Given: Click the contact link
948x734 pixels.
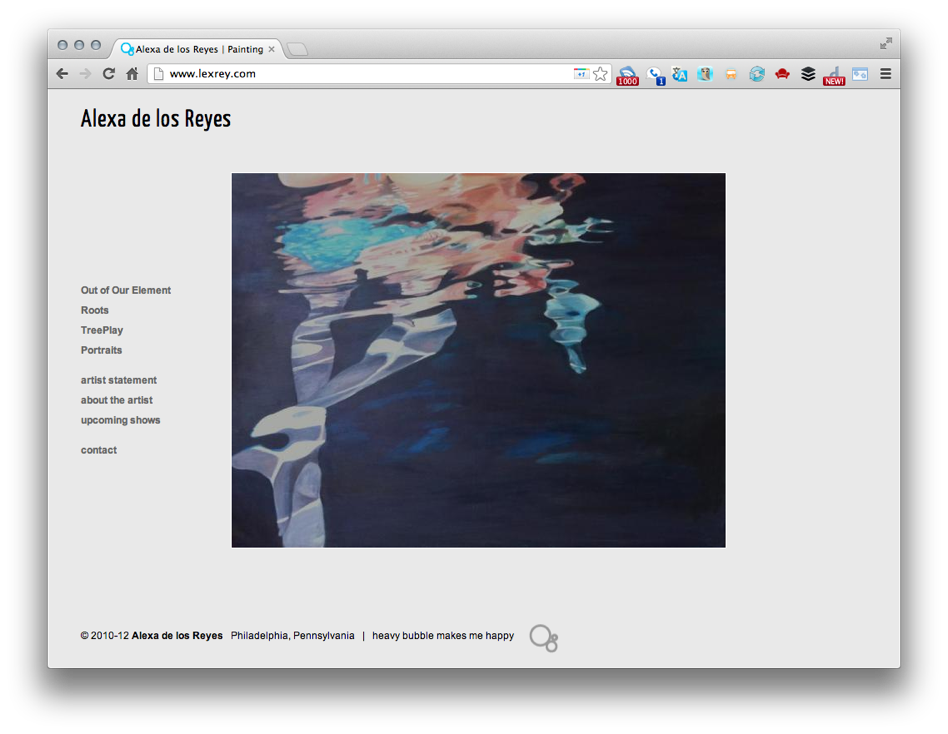Looking at the screenshot, I should point(99,450).
